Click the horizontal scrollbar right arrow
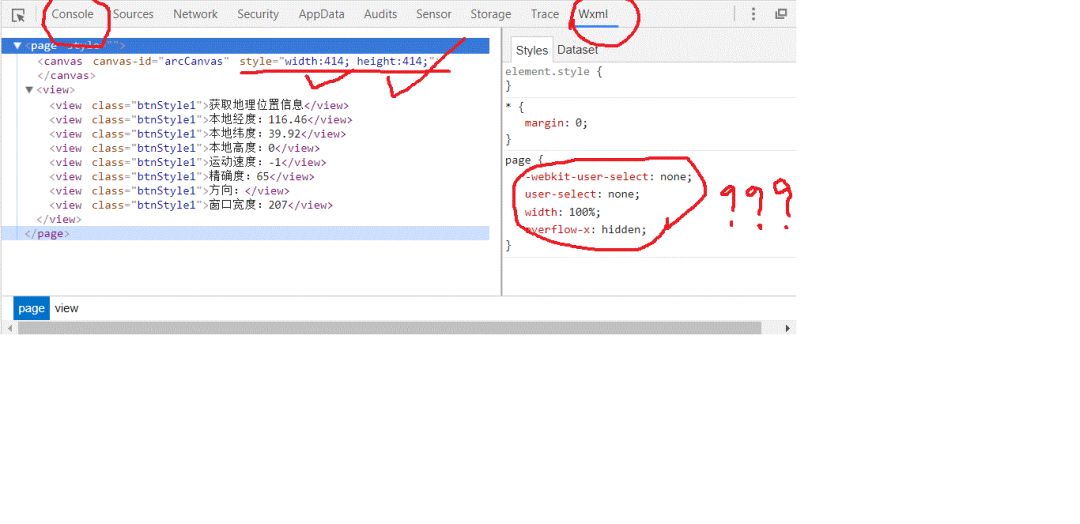 [788, 328]
